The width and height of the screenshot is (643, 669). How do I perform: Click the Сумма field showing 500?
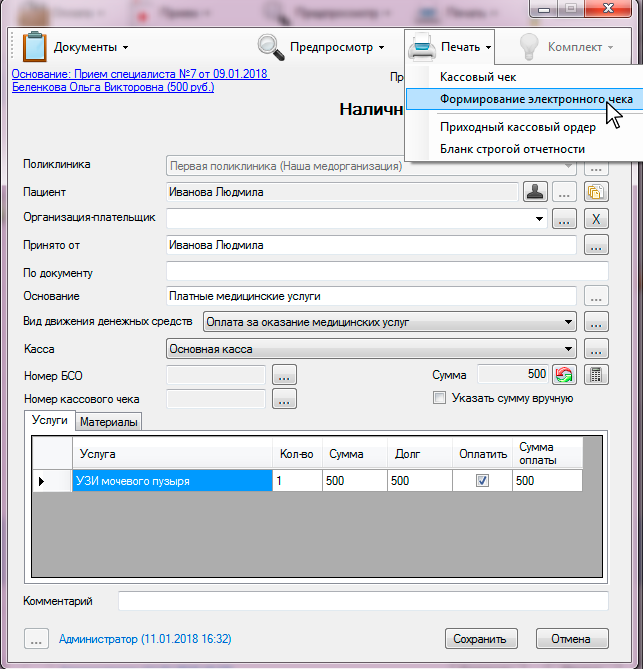pyautogui.click(x=513, y=374)
